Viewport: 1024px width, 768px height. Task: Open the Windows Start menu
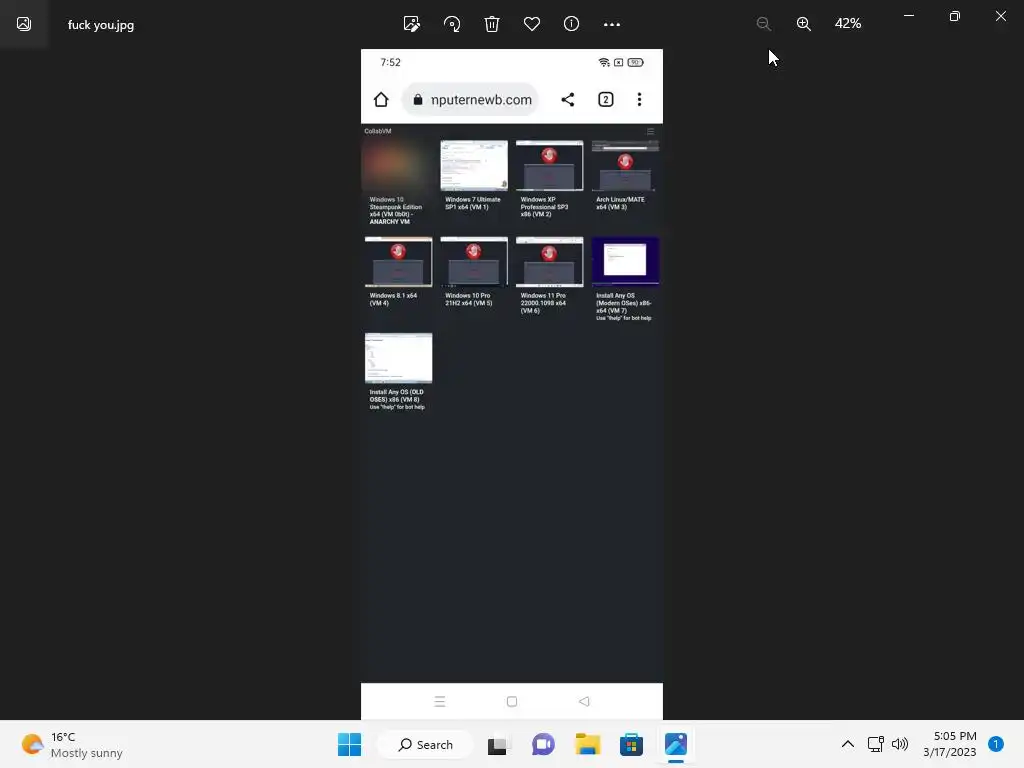point(349,744)
